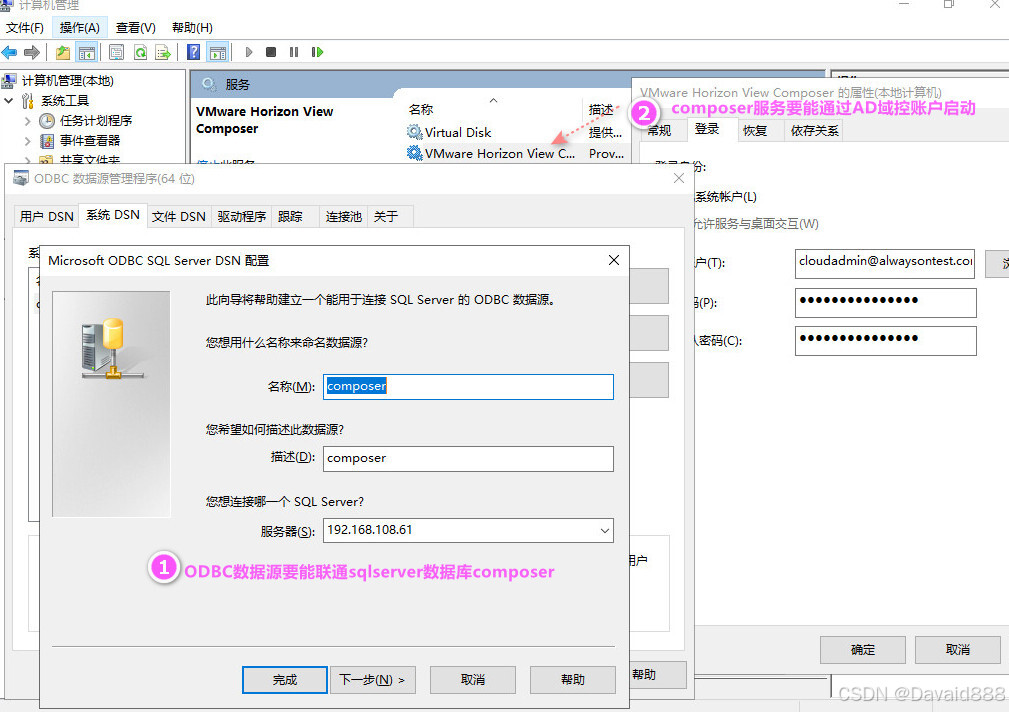Open the Properties toolbar icon
Image resolution: width=1009 pixels, height=712 pixels.
[x=116, y=52]
